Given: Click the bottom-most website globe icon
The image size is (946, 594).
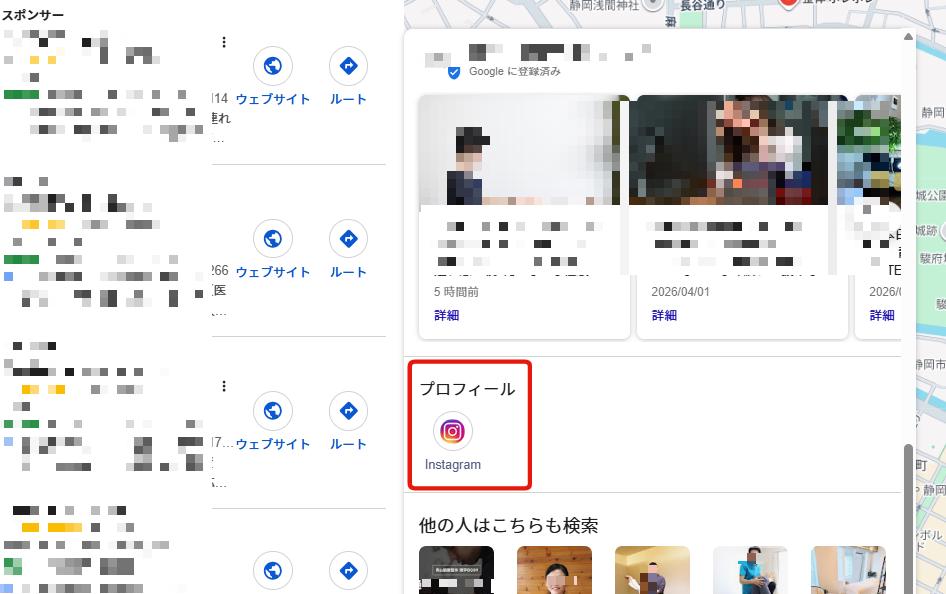Looking at the screenshot, I should 272,571.
